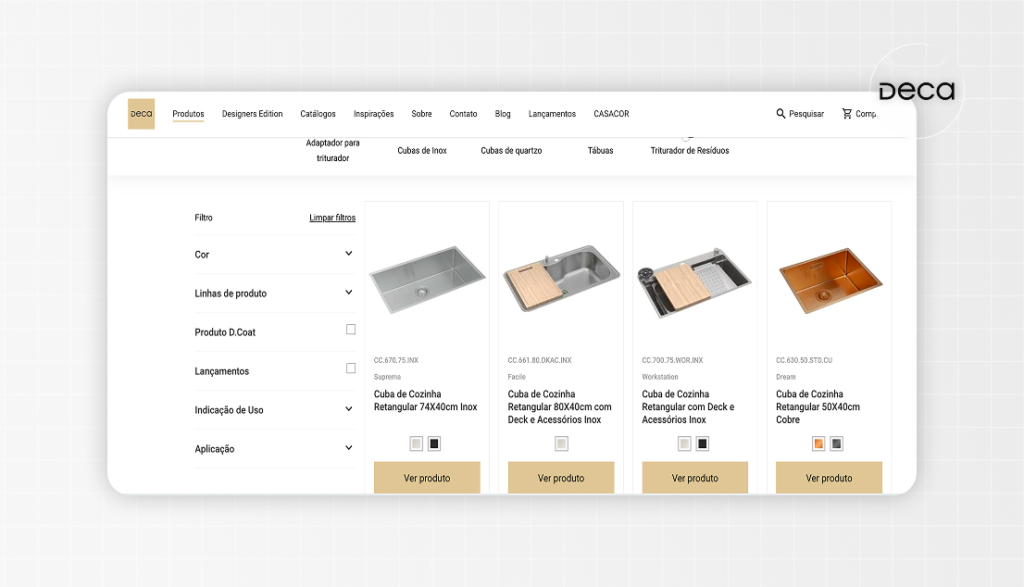Click the Workstation line label
This screenshot has height=587, width=1024.
(x=660, y=377)
